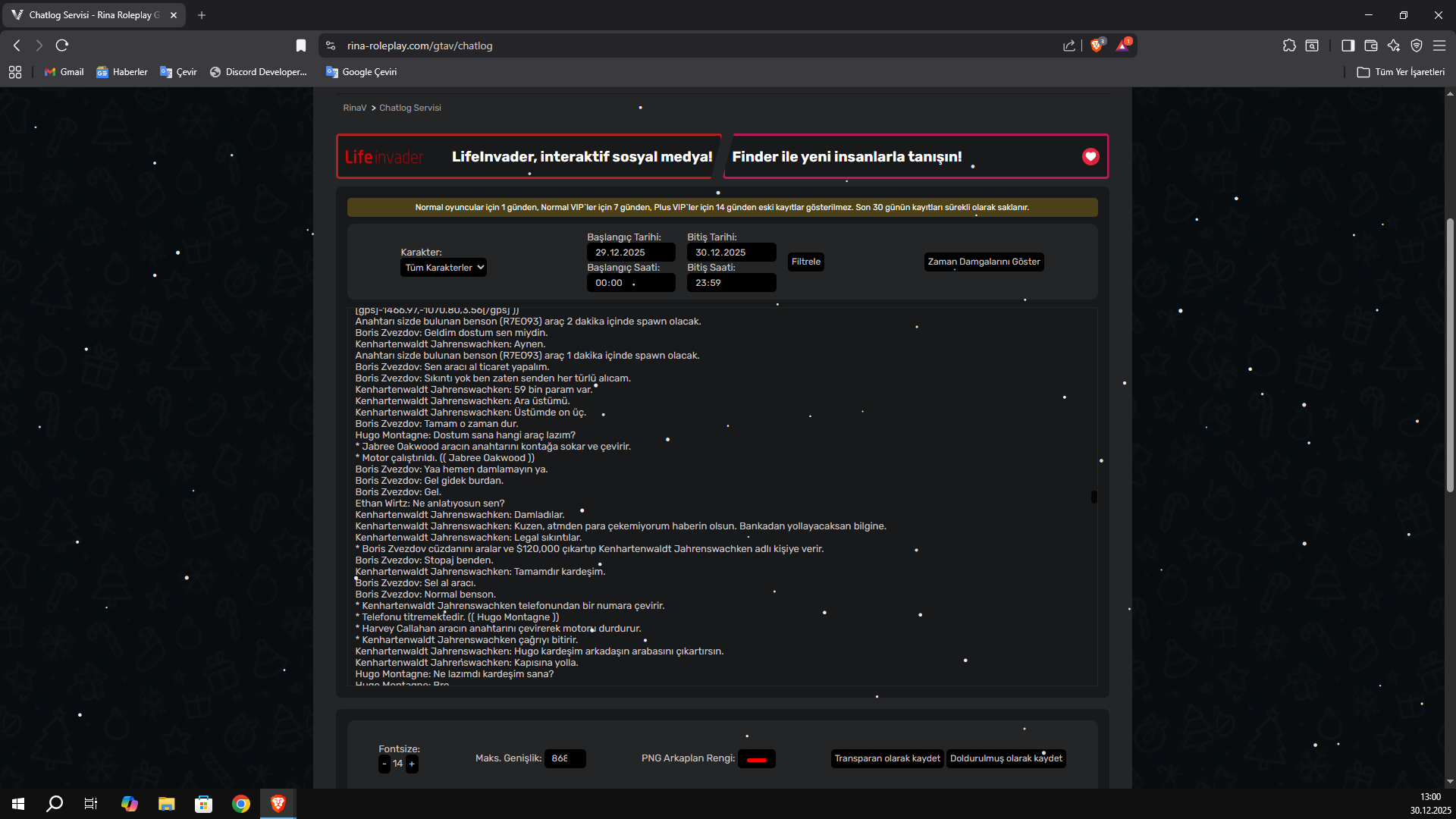Open Brave Wallet icon
Viewport: 1456px width, 819px height.
tap(1370, 45)
